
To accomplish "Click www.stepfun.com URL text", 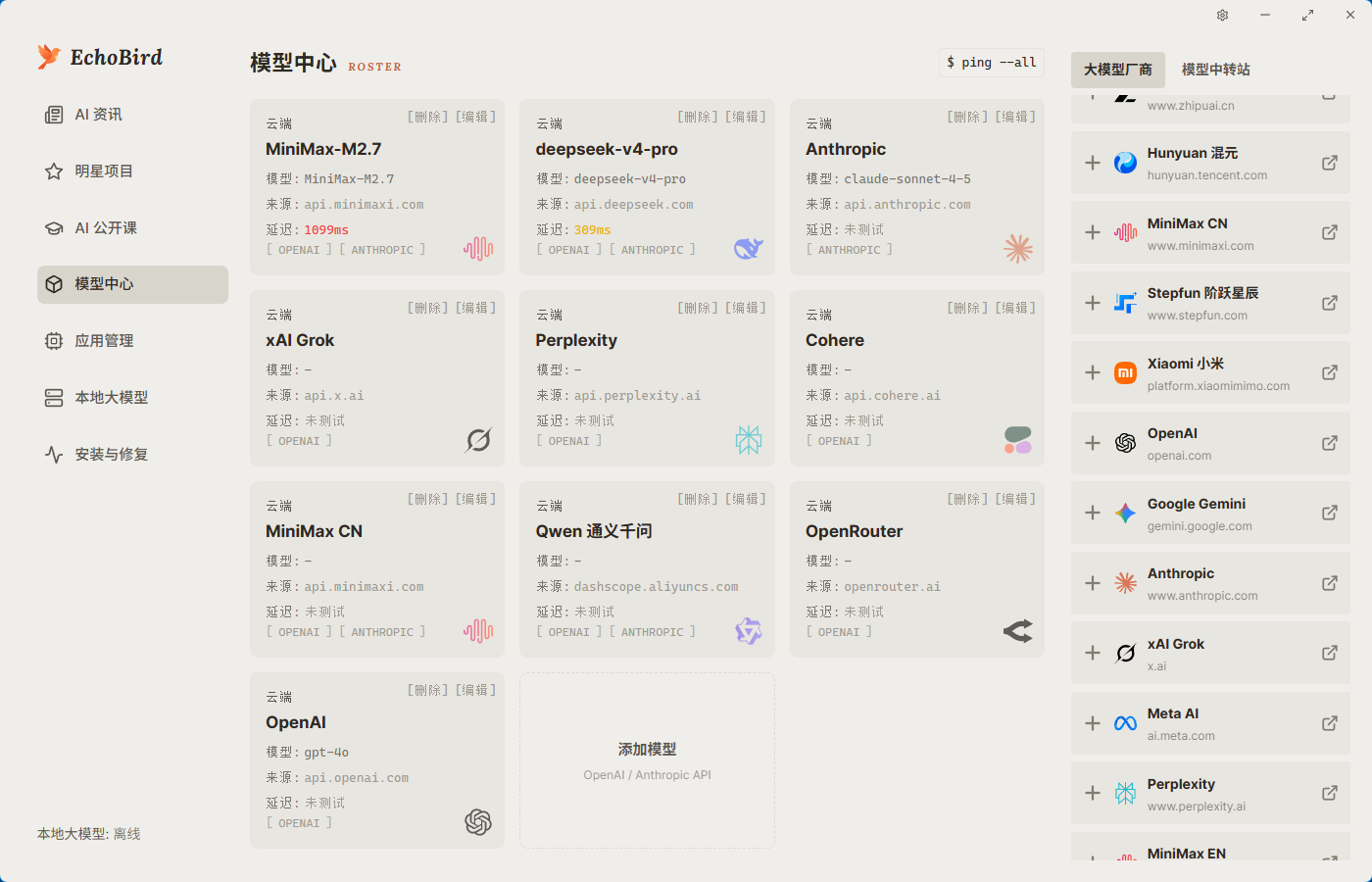I will pos(1198,316).
